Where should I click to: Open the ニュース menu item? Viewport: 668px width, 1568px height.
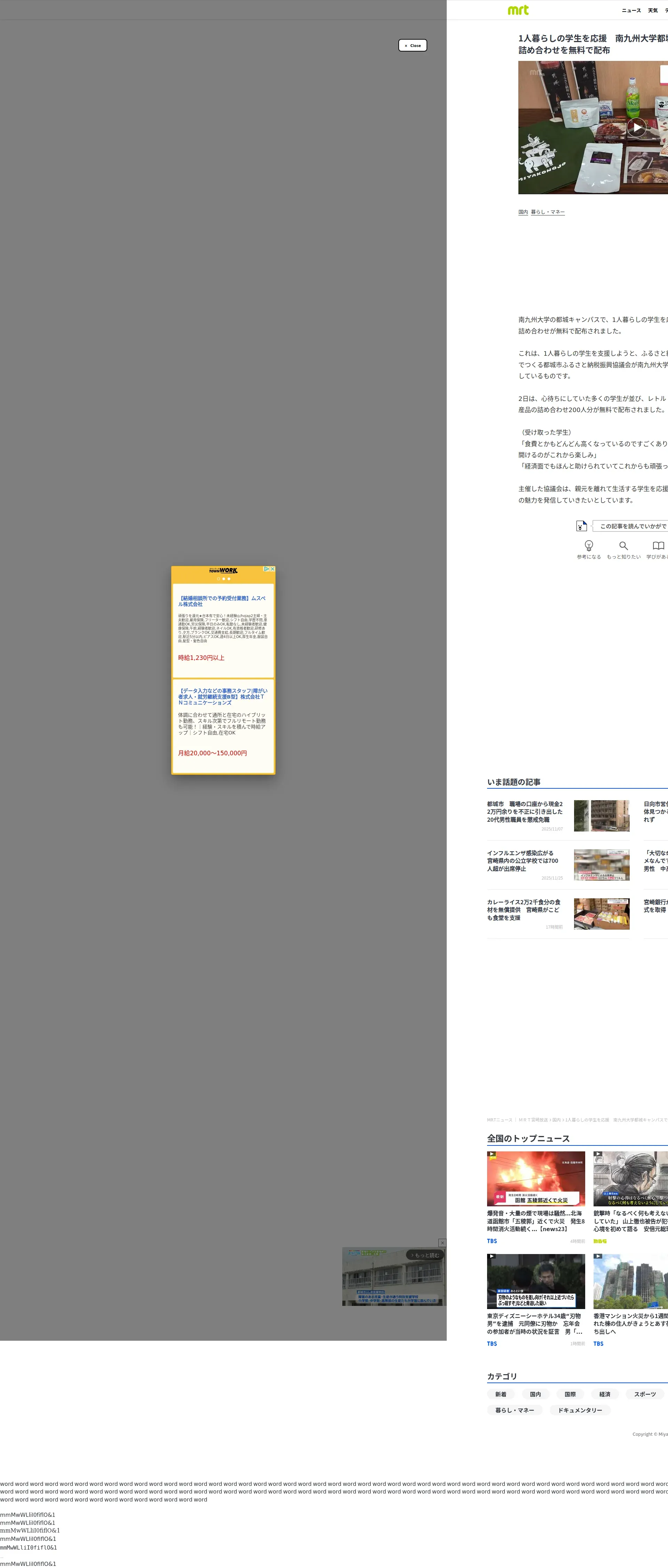(631, 10)
